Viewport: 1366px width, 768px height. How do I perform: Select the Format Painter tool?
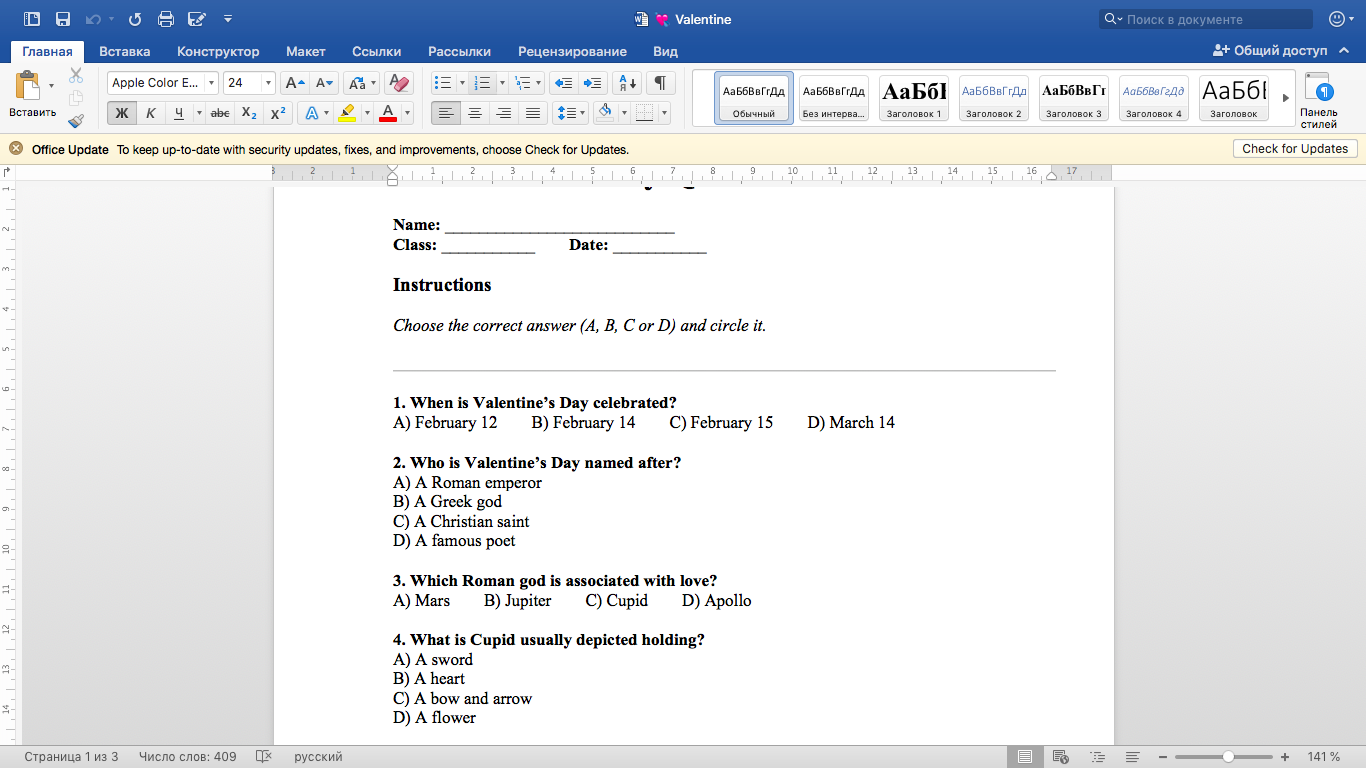75,120
